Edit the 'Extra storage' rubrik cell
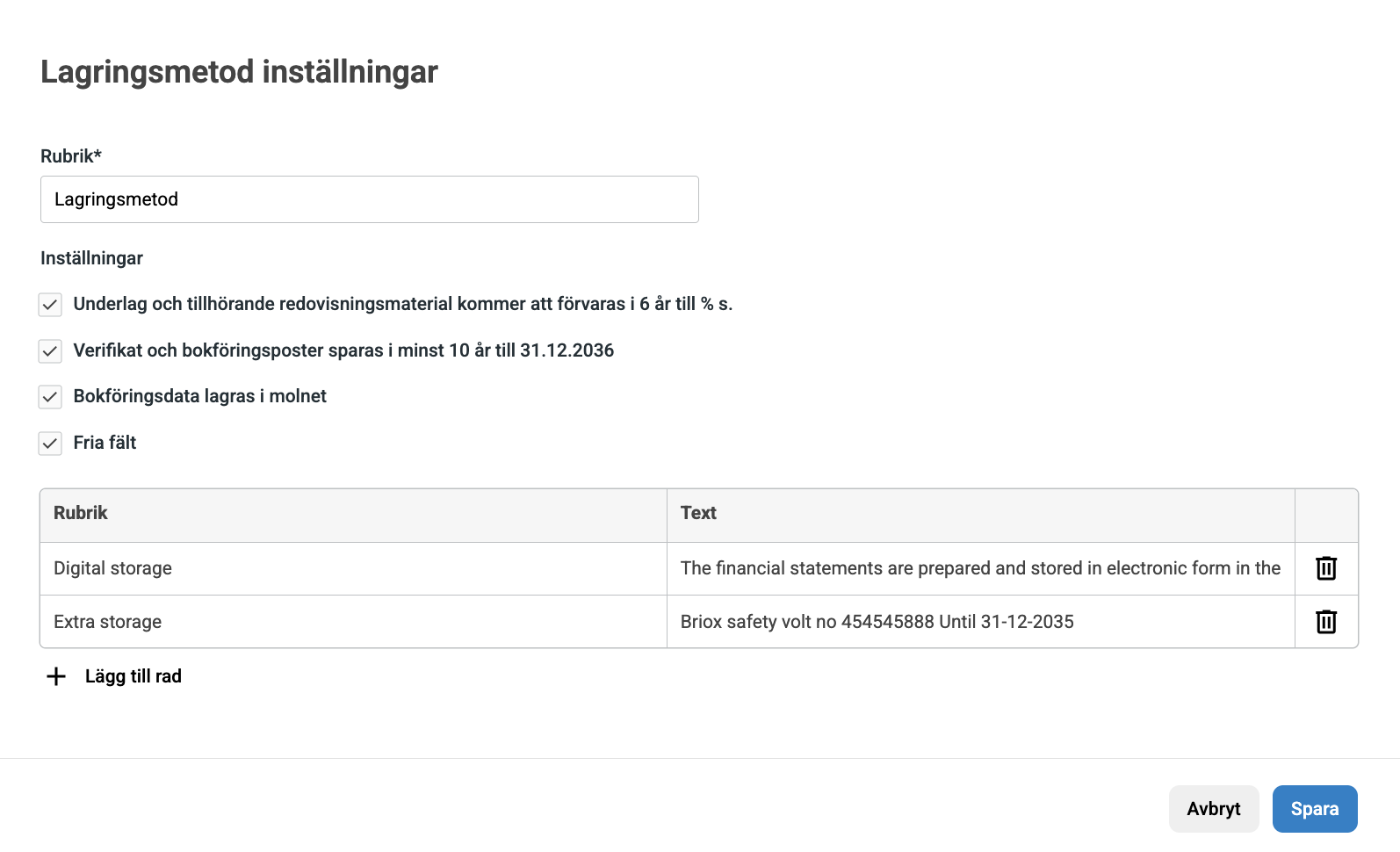 pos(353,622)
